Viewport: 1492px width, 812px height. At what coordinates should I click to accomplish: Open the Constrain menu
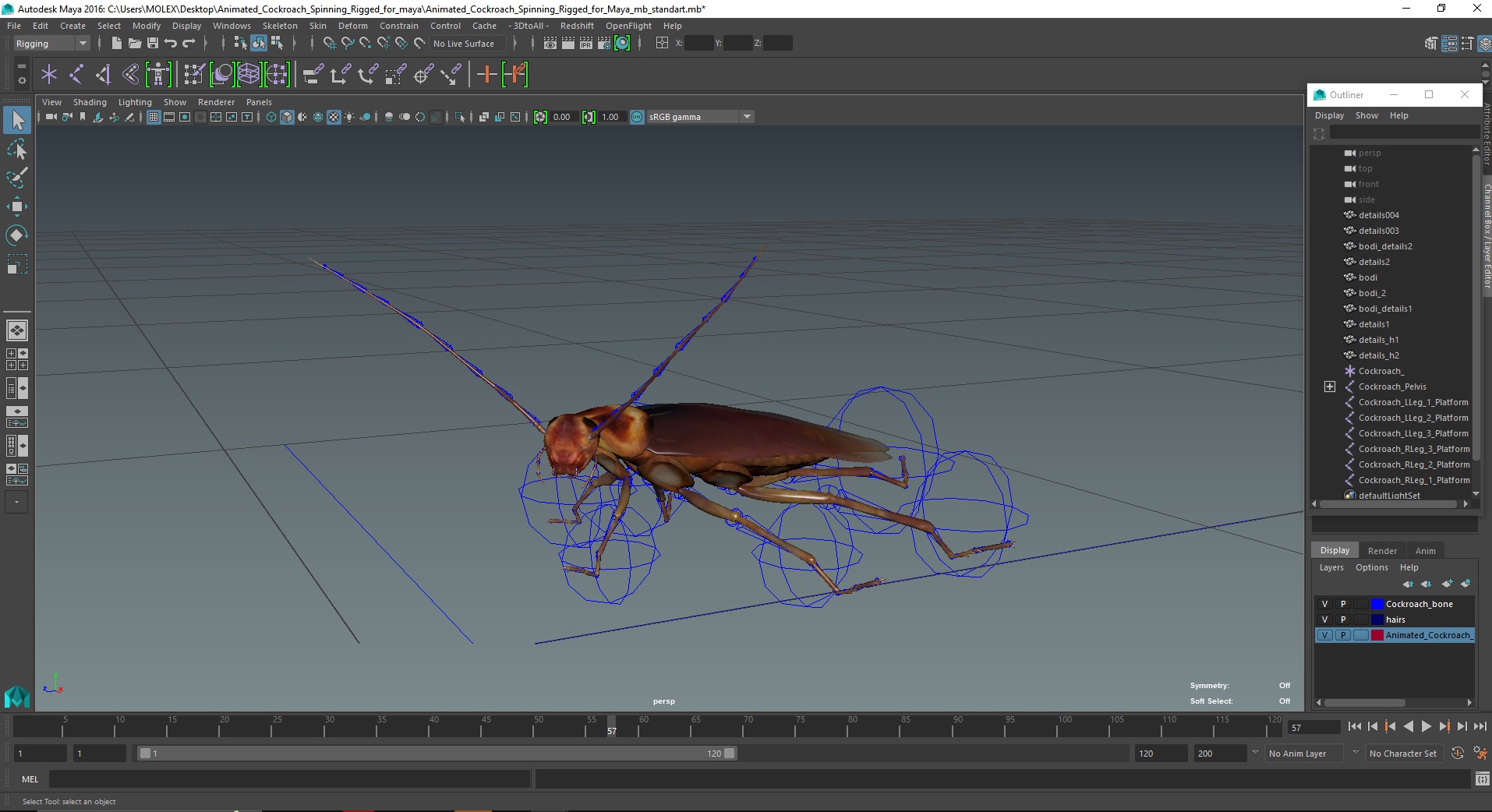[398, 26]
